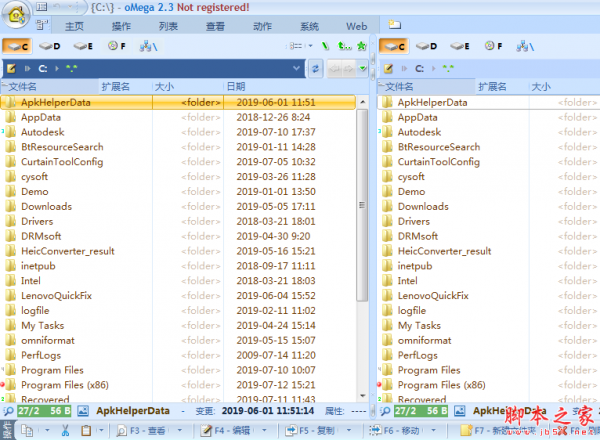Viewport: 600px width, 440px height.
Task: Click the left panel scrollbar down arrow
Action: [x=362, y=395]
